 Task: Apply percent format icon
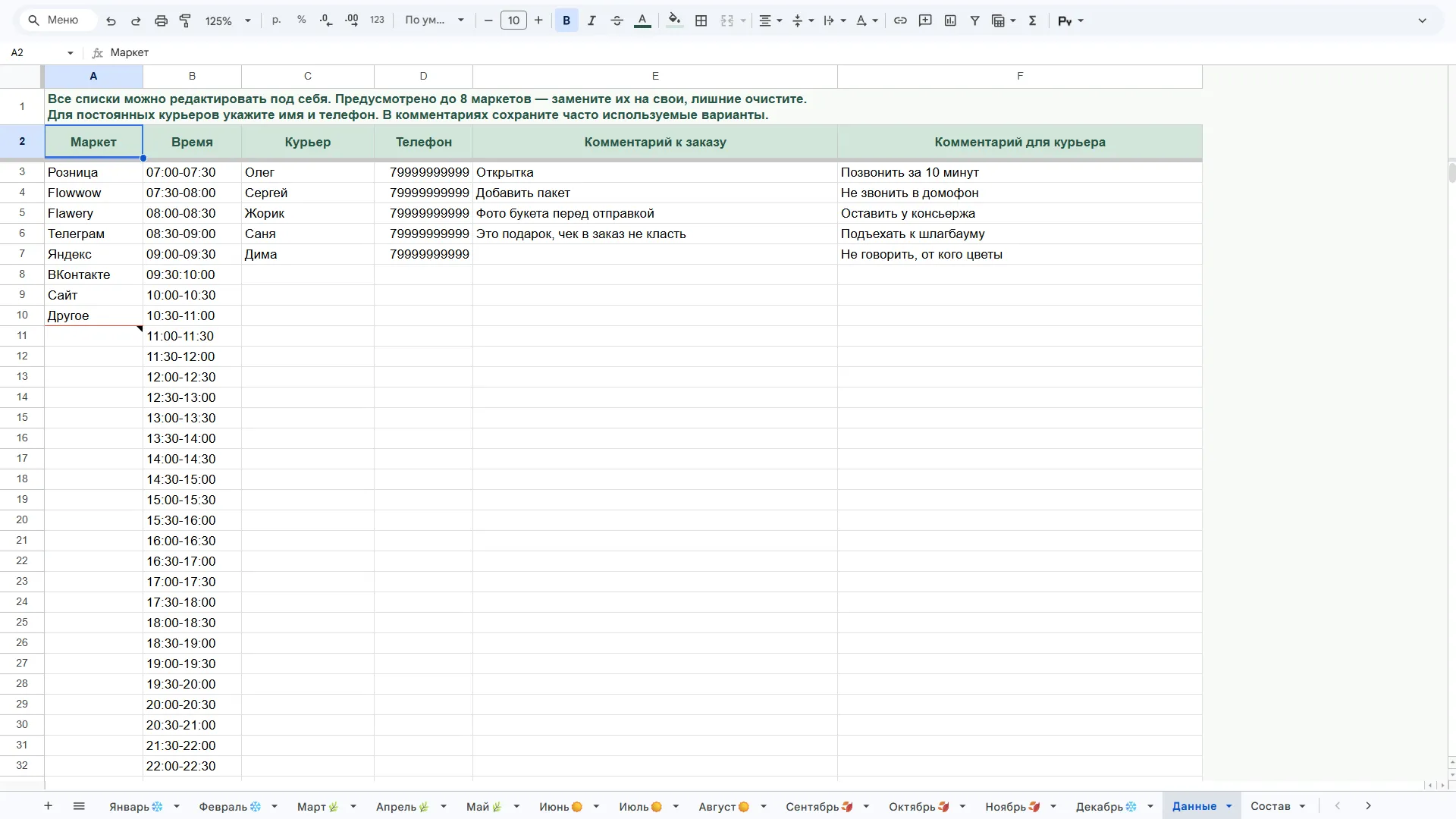click(x=302, y=20)
